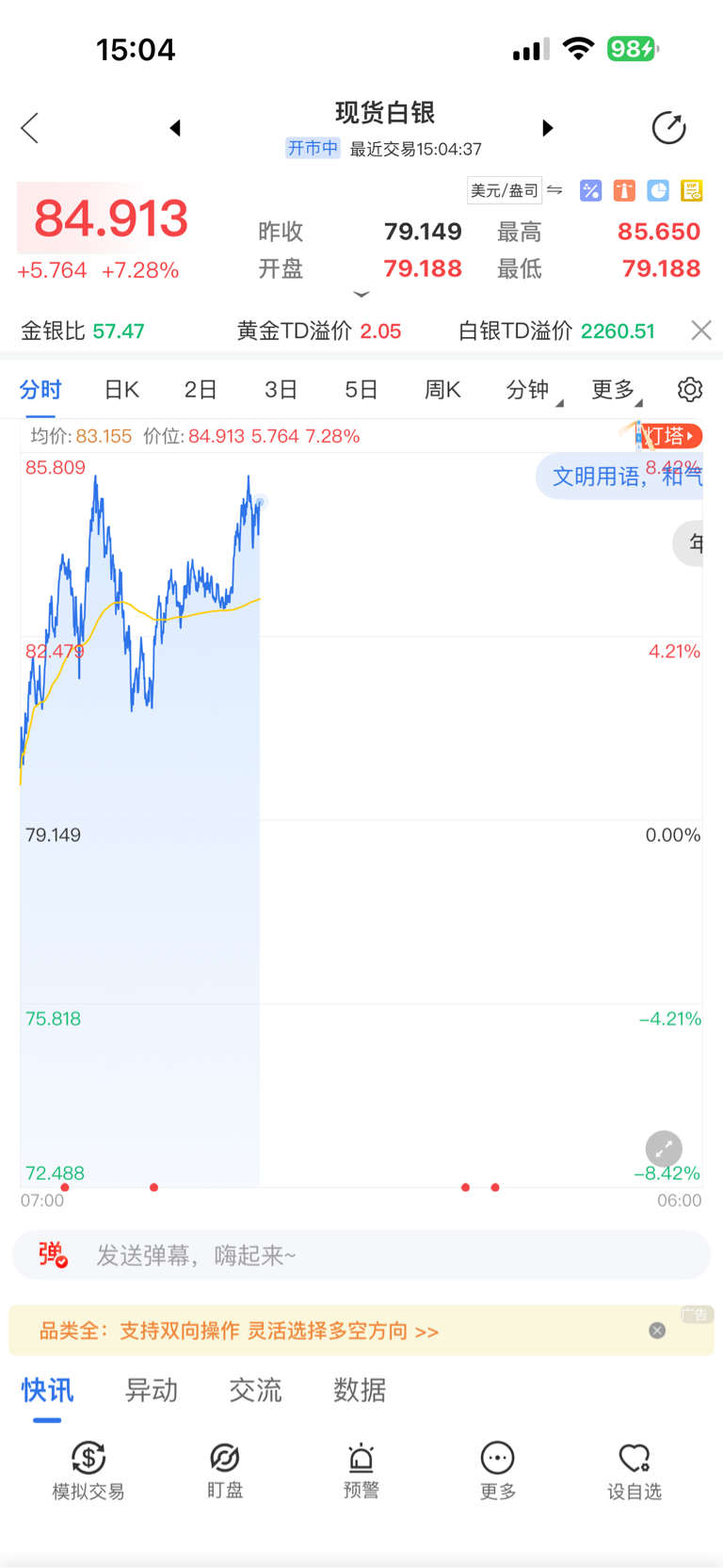Toggle the 弹 danmaku switch

click(x=53, y=1254)
